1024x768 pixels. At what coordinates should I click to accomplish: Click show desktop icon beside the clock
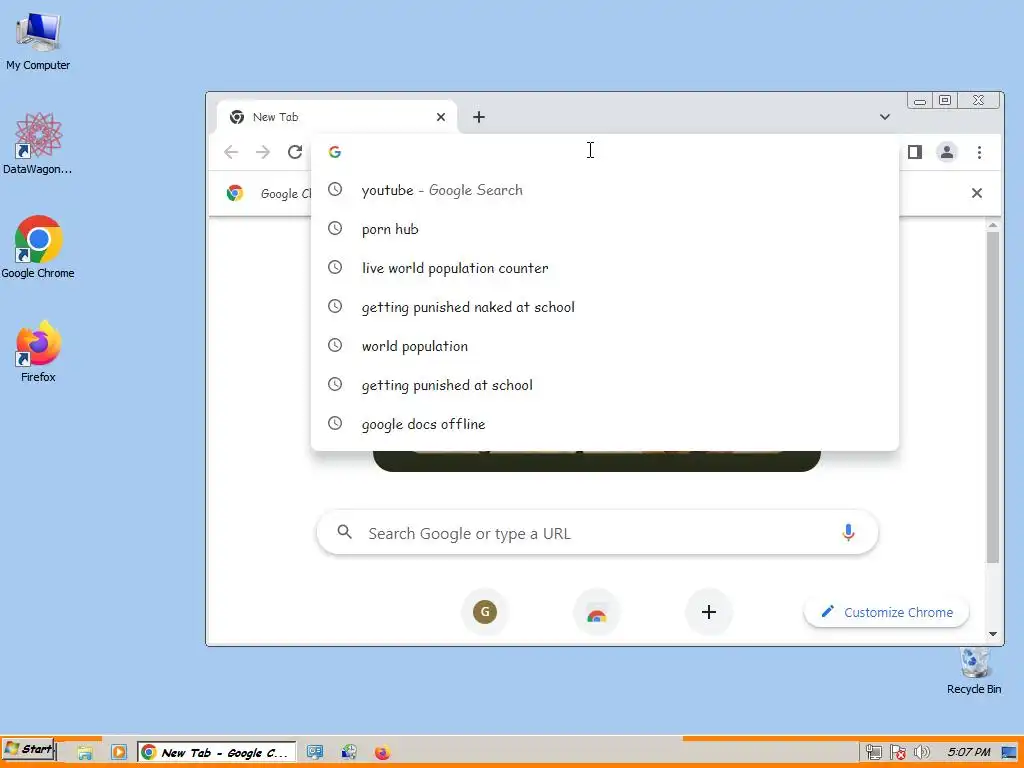click(1010, 753)
